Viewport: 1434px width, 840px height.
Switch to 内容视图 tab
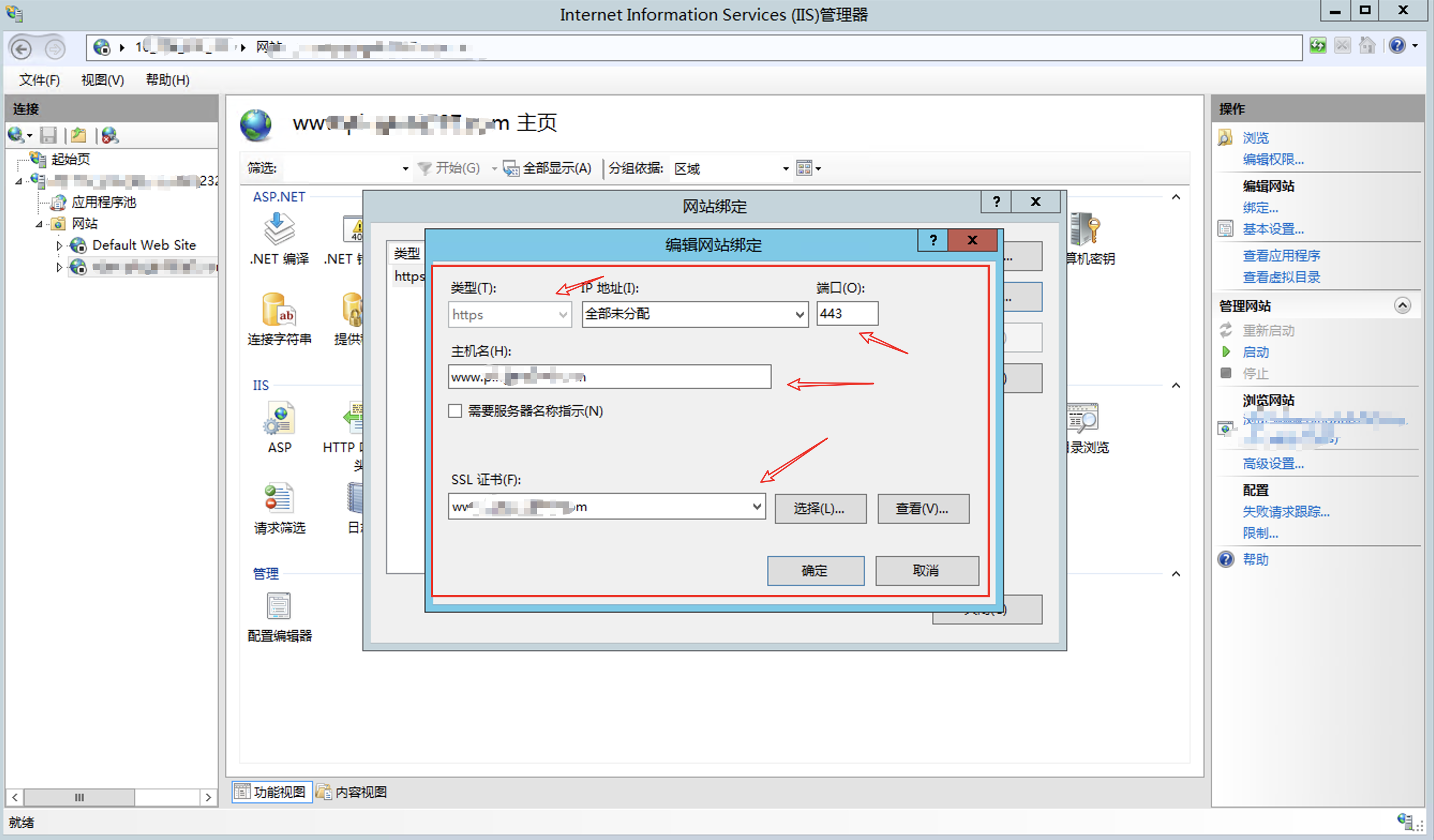point(352,792)
